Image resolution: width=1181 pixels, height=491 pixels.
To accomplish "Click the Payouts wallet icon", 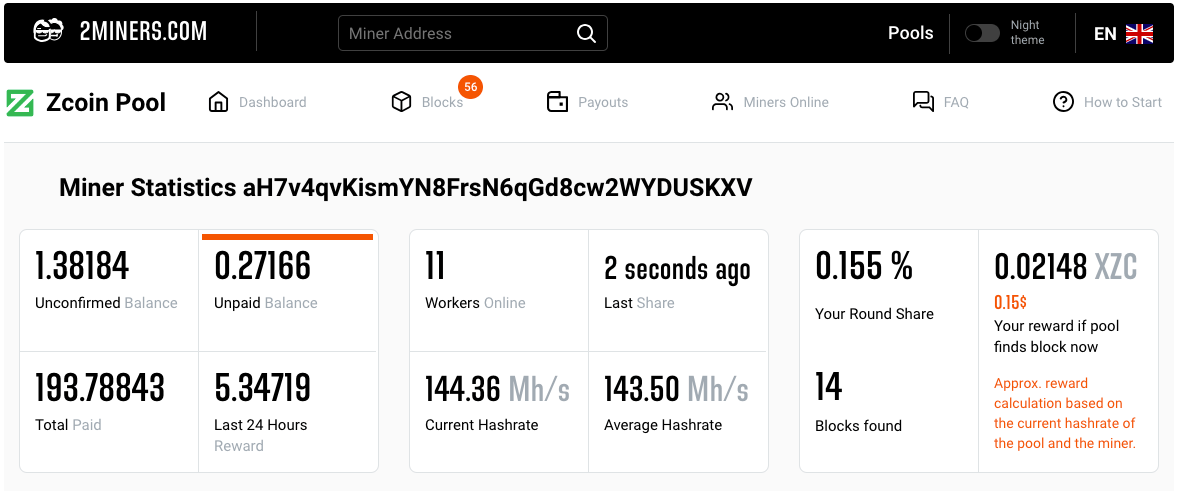I will point(557,102).
